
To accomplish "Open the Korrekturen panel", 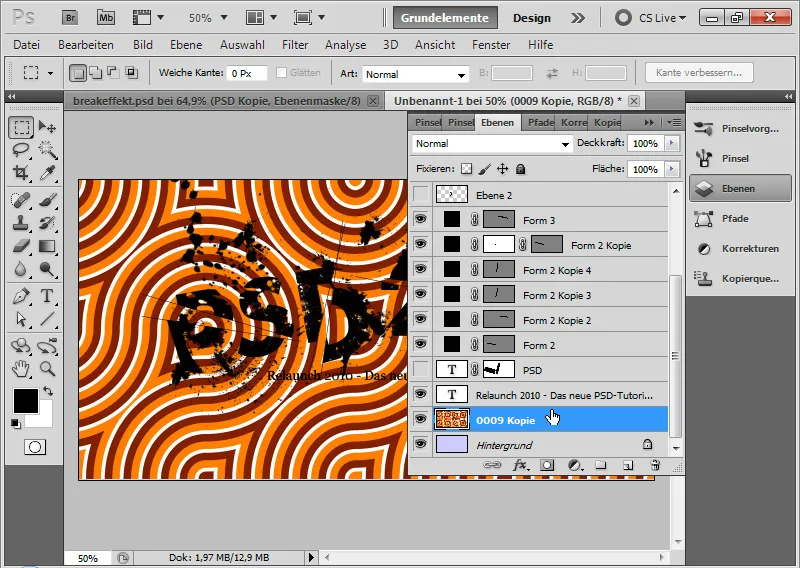I will (739, 249).
